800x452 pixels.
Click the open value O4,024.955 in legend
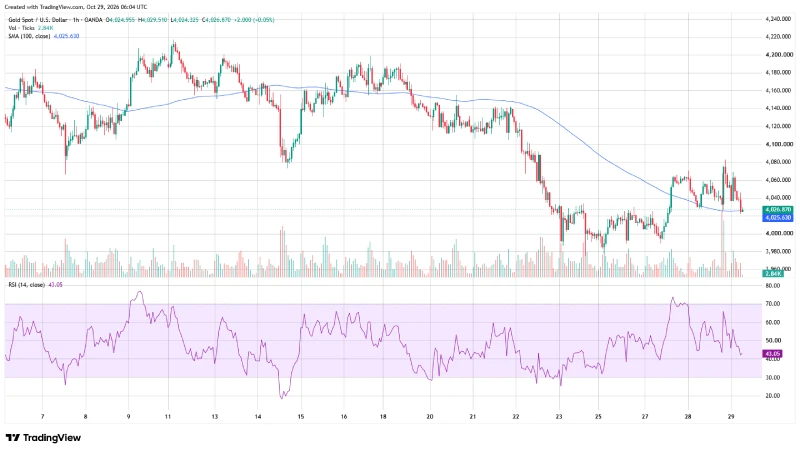(x=120, y=20)
